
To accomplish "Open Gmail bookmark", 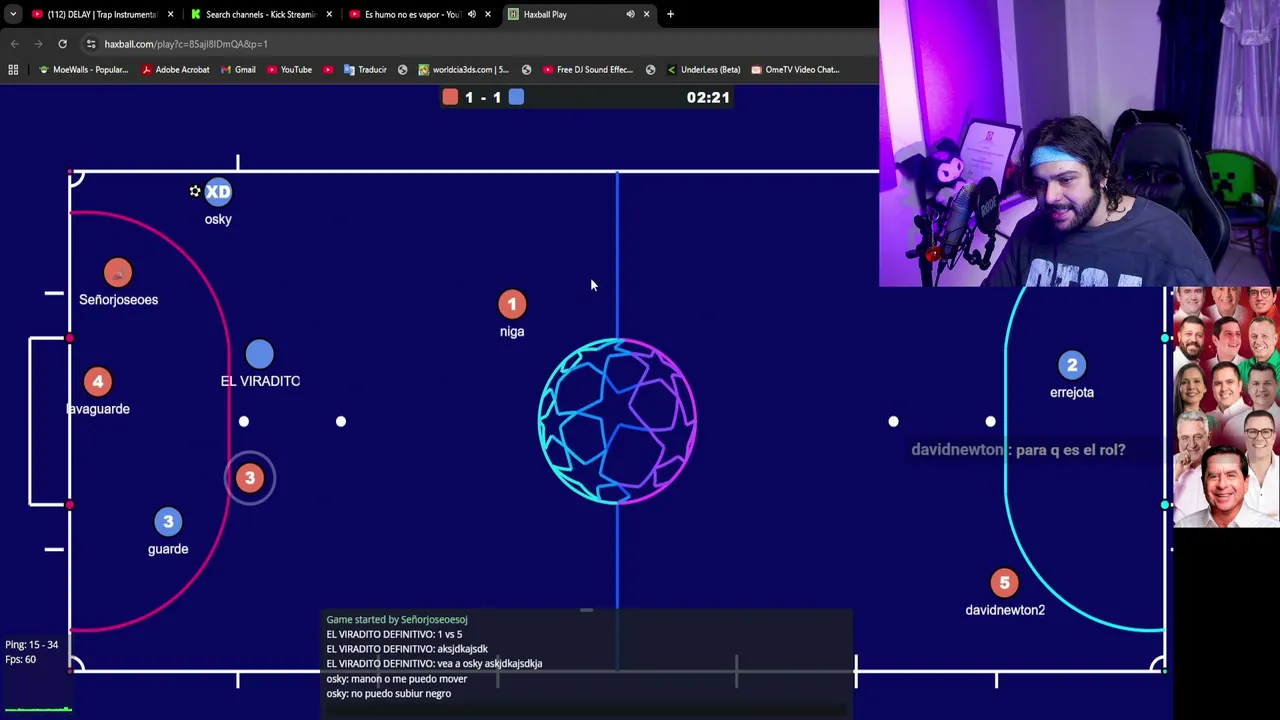I will [238, 69].
